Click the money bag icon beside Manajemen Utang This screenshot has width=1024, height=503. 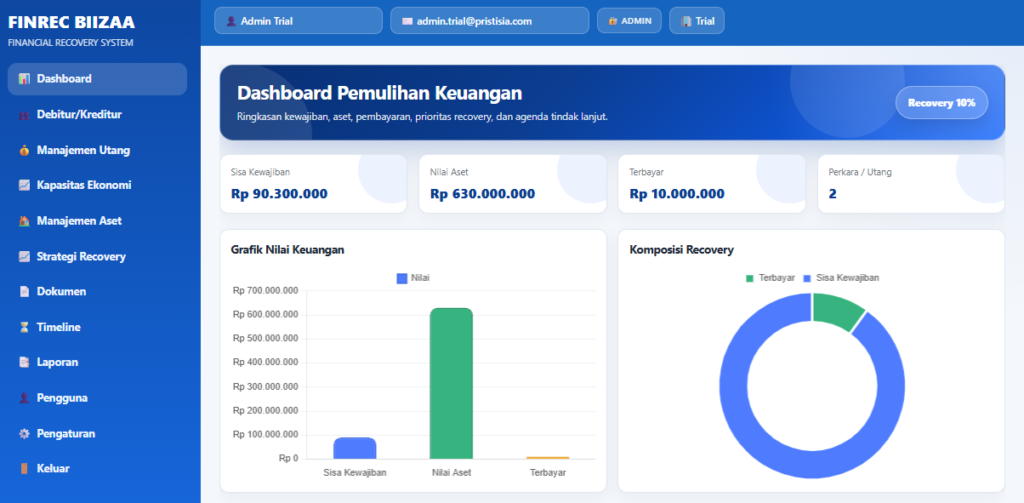pyautogui.click(x=24, y=151)
